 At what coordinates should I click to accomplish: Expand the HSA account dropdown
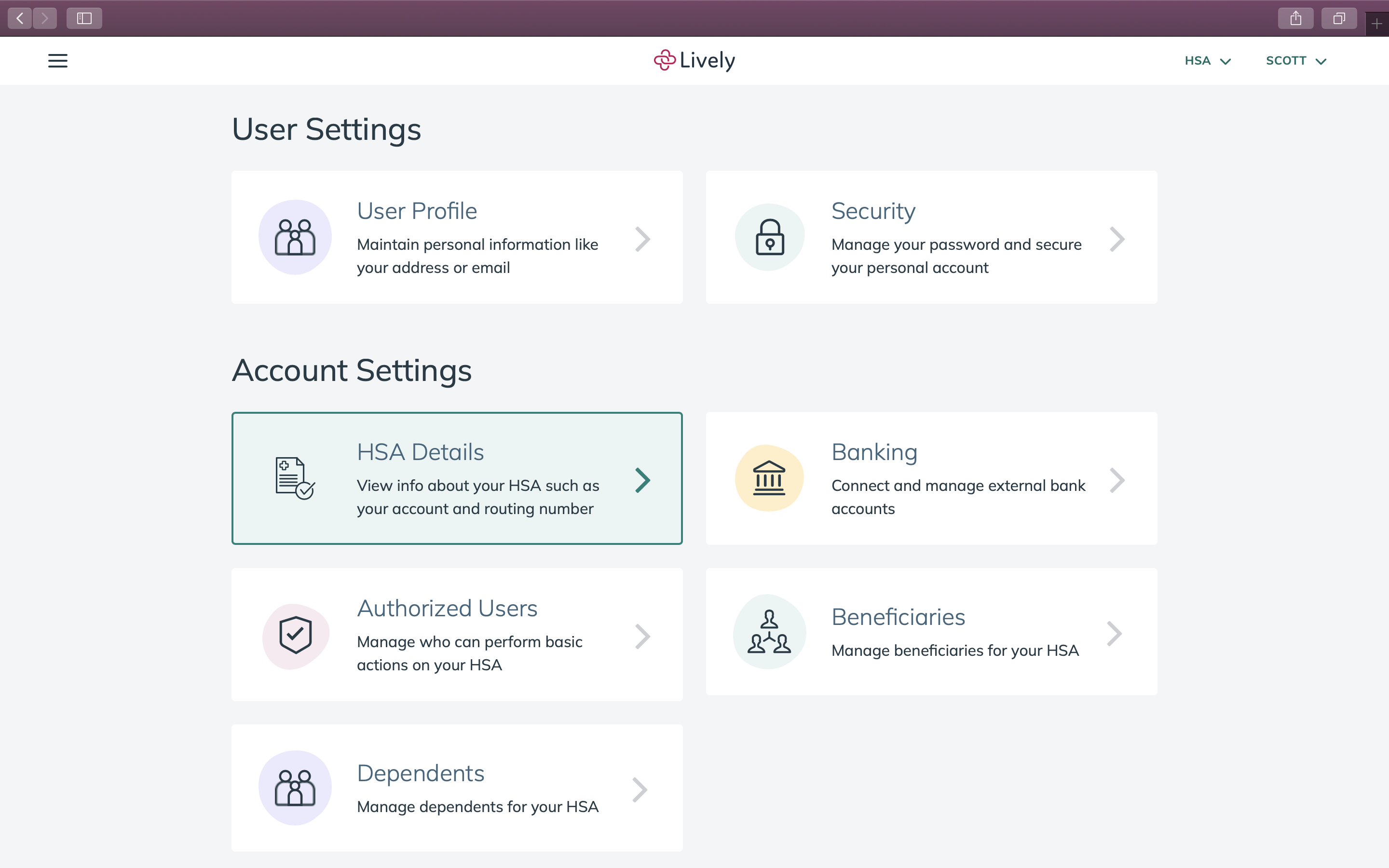[1208, 61]
